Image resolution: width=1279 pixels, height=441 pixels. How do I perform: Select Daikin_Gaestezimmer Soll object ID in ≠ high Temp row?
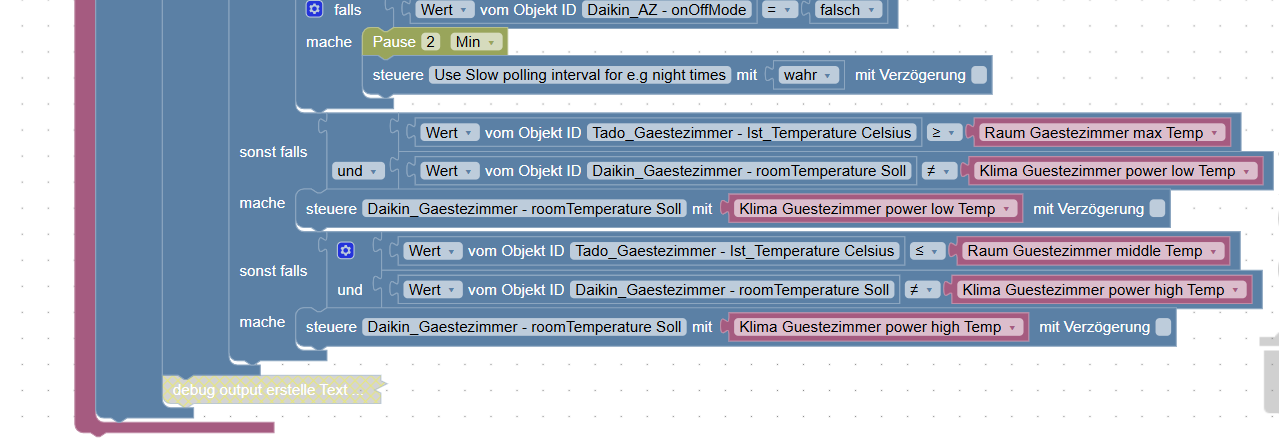[732, 290]
